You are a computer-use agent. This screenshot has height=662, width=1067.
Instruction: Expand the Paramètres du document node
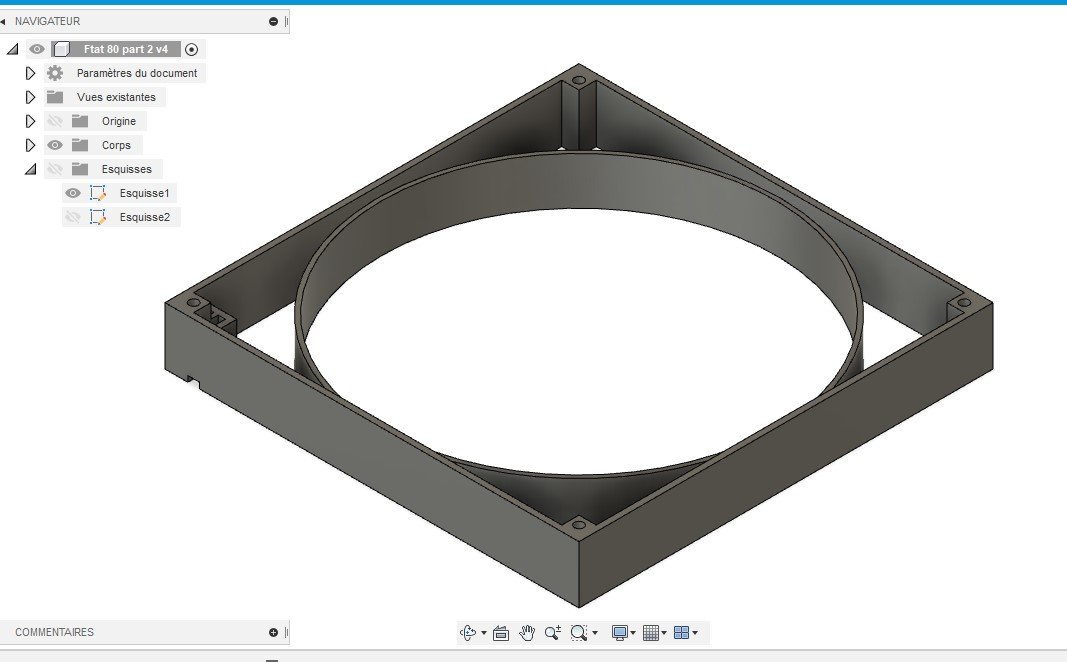tap(30, 73)
